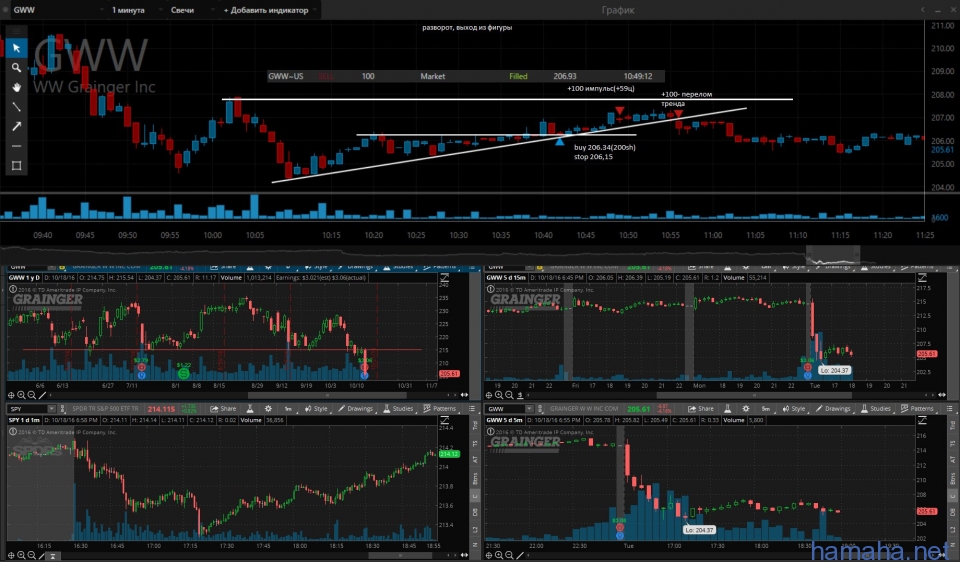Zoom in on GWW 5d 15m chart
The height and width of the screenshot is (562, 960).
[499, 395]
